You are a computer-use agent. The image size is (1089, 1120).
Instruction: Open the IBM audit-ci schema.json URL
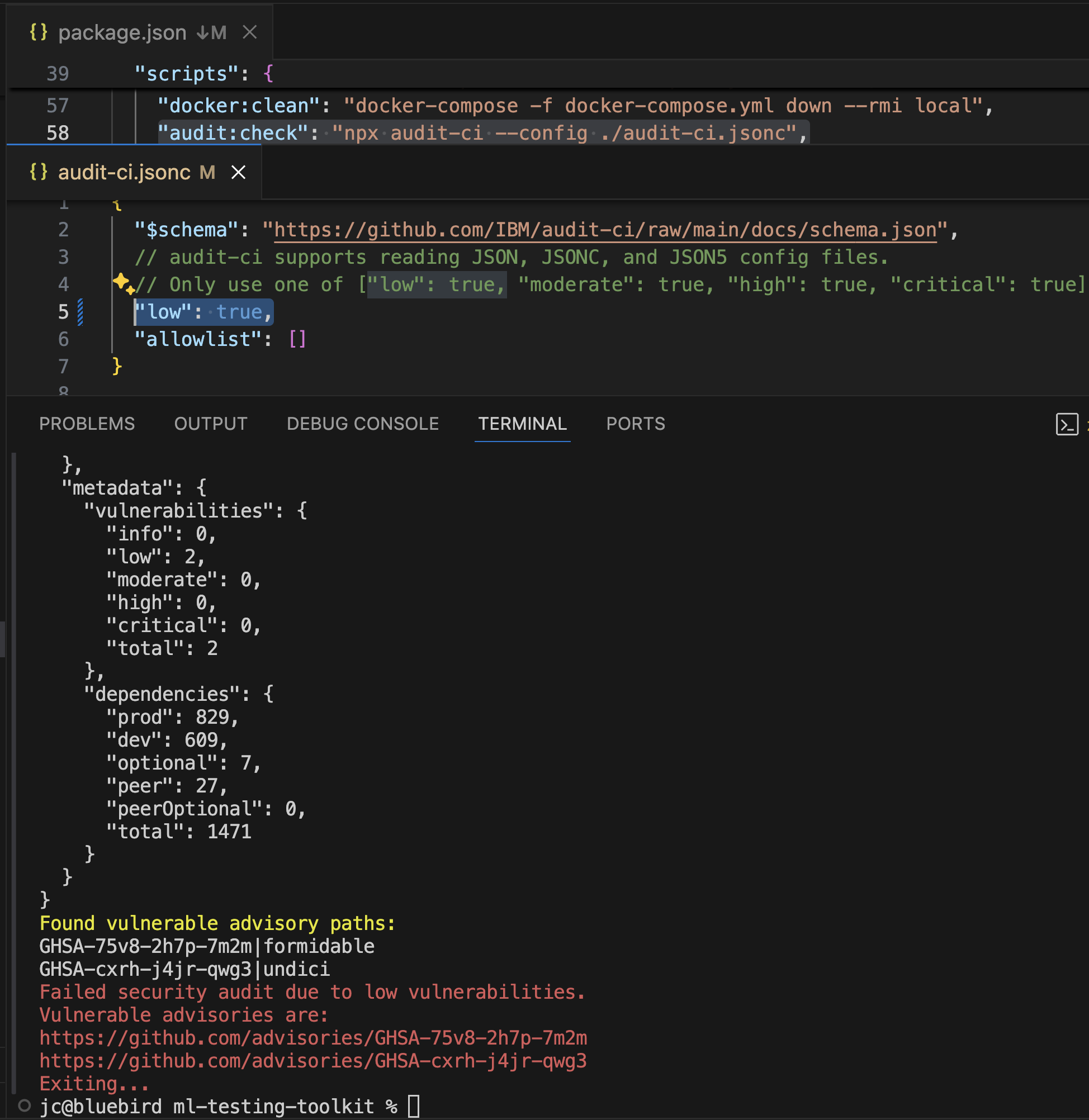tap(605, 230)
